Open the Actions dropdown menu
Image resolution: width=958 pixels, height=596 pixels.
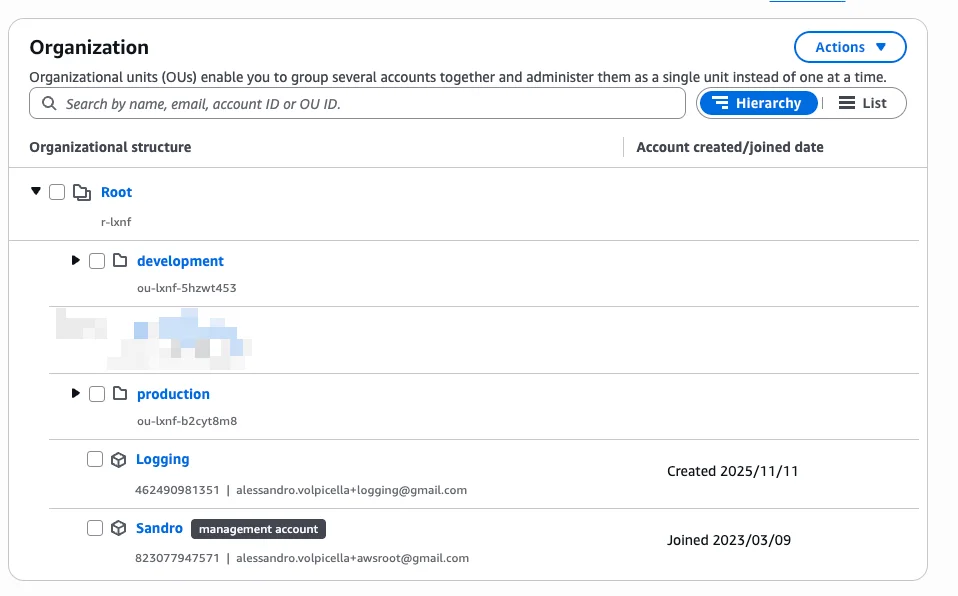849,47
